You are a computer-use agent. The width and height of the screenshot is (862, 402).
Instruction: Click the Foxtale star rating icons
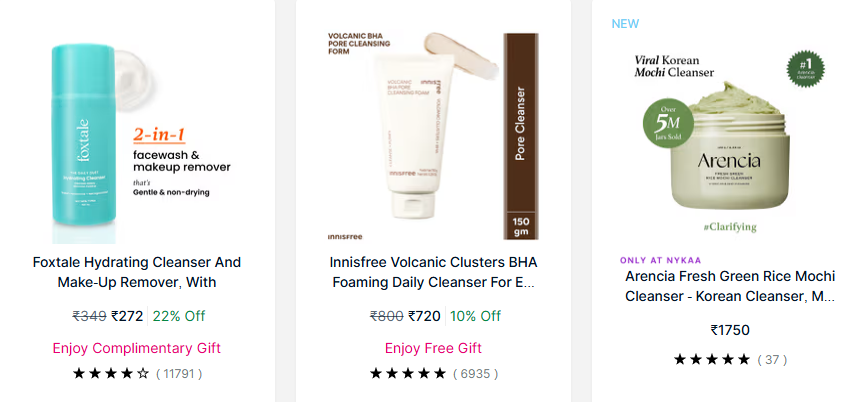pos(110,374)
